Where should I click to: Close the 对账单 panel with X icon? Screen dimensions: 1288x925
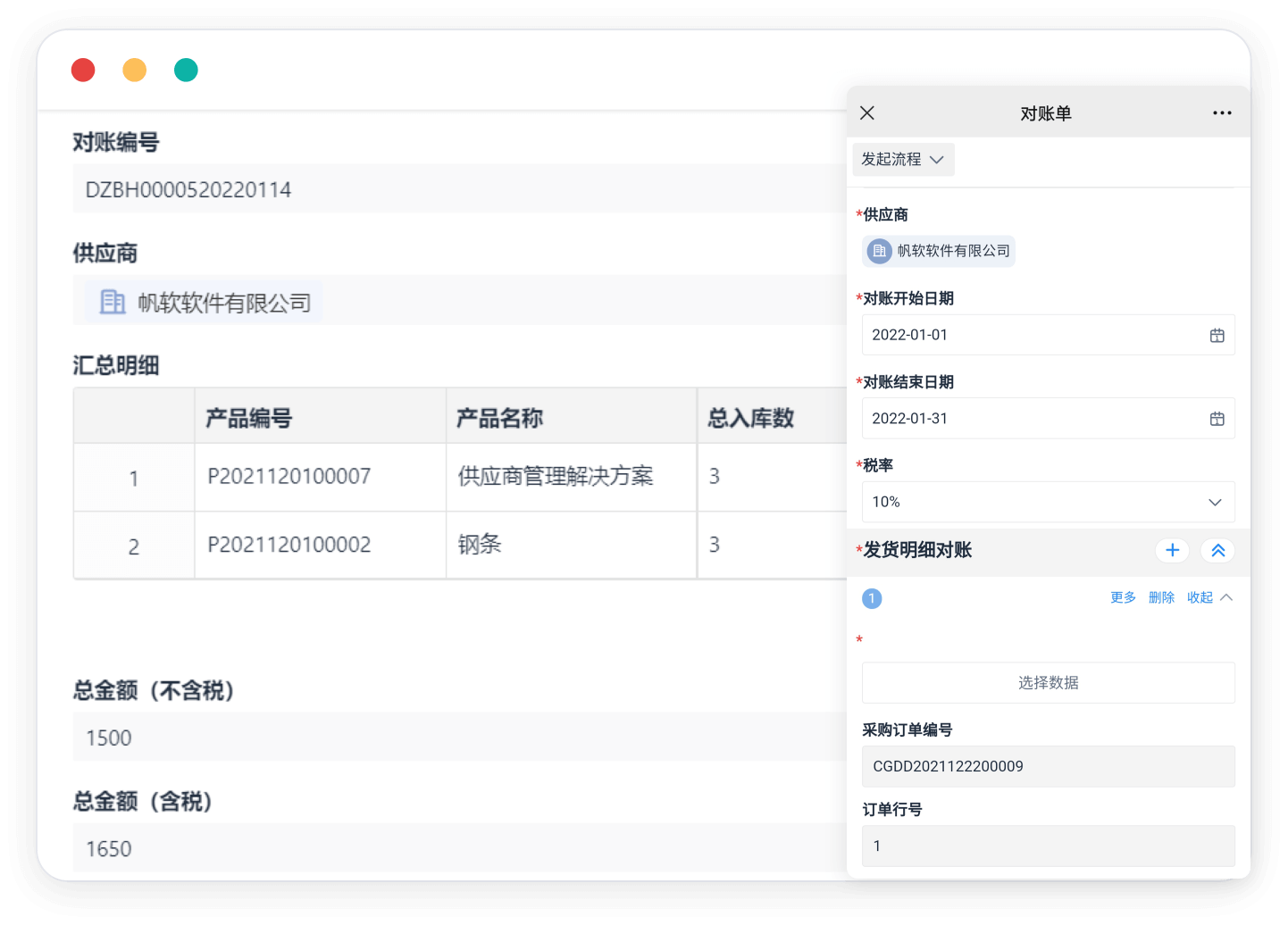(866, 113)
